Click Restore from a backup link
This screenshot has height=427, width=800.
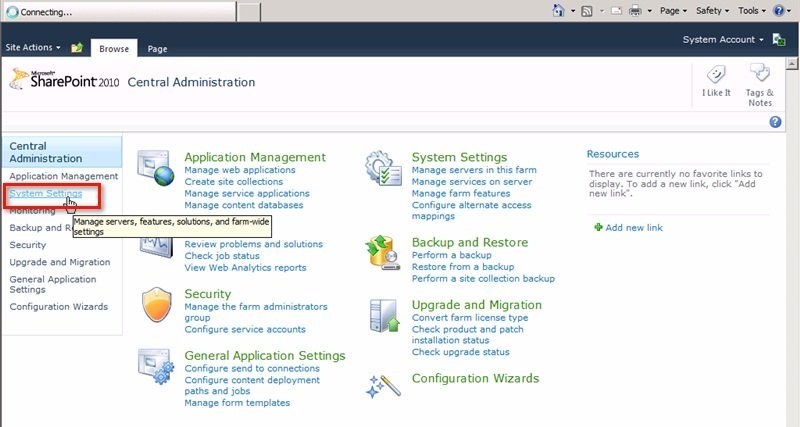(x=463, y=267)
